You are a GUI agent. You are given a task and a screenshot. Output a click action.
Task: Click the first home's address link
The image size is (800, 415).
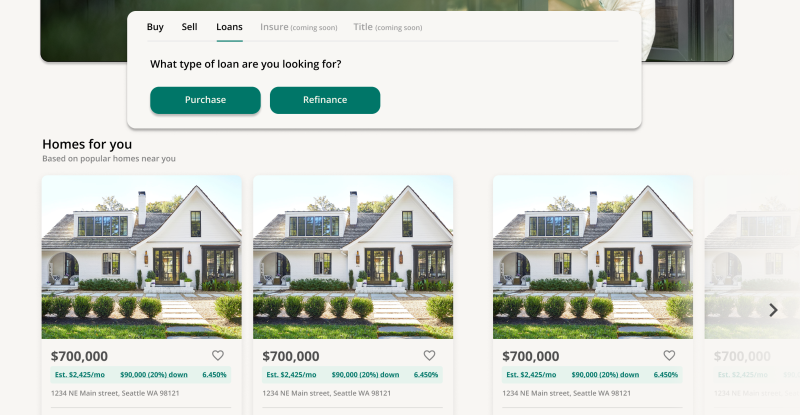pyautogui.click(x=115, y=394)
